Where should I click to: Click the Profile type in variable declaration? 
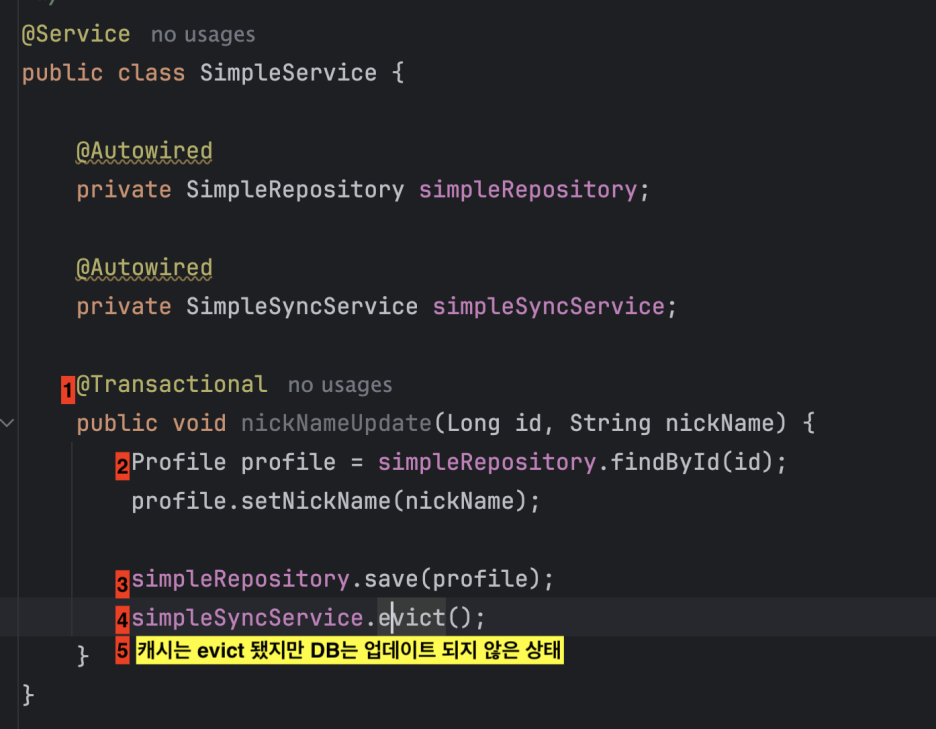click(x=178, y=462)
